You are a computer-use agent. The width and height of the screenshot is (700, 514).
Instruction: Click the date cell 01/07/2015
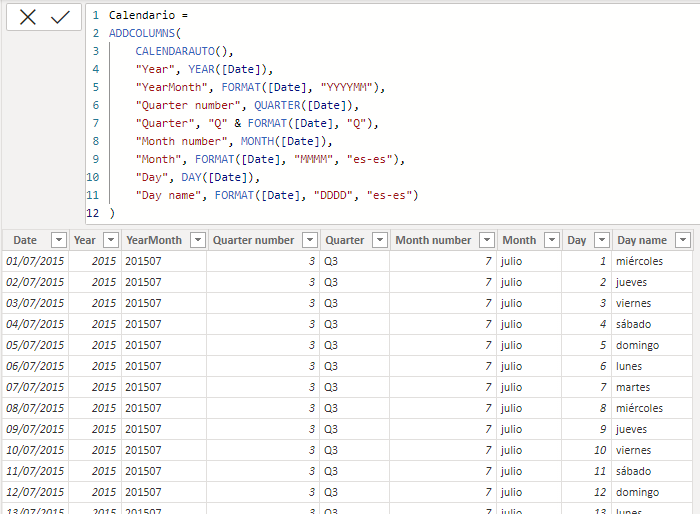pos(35,261)
